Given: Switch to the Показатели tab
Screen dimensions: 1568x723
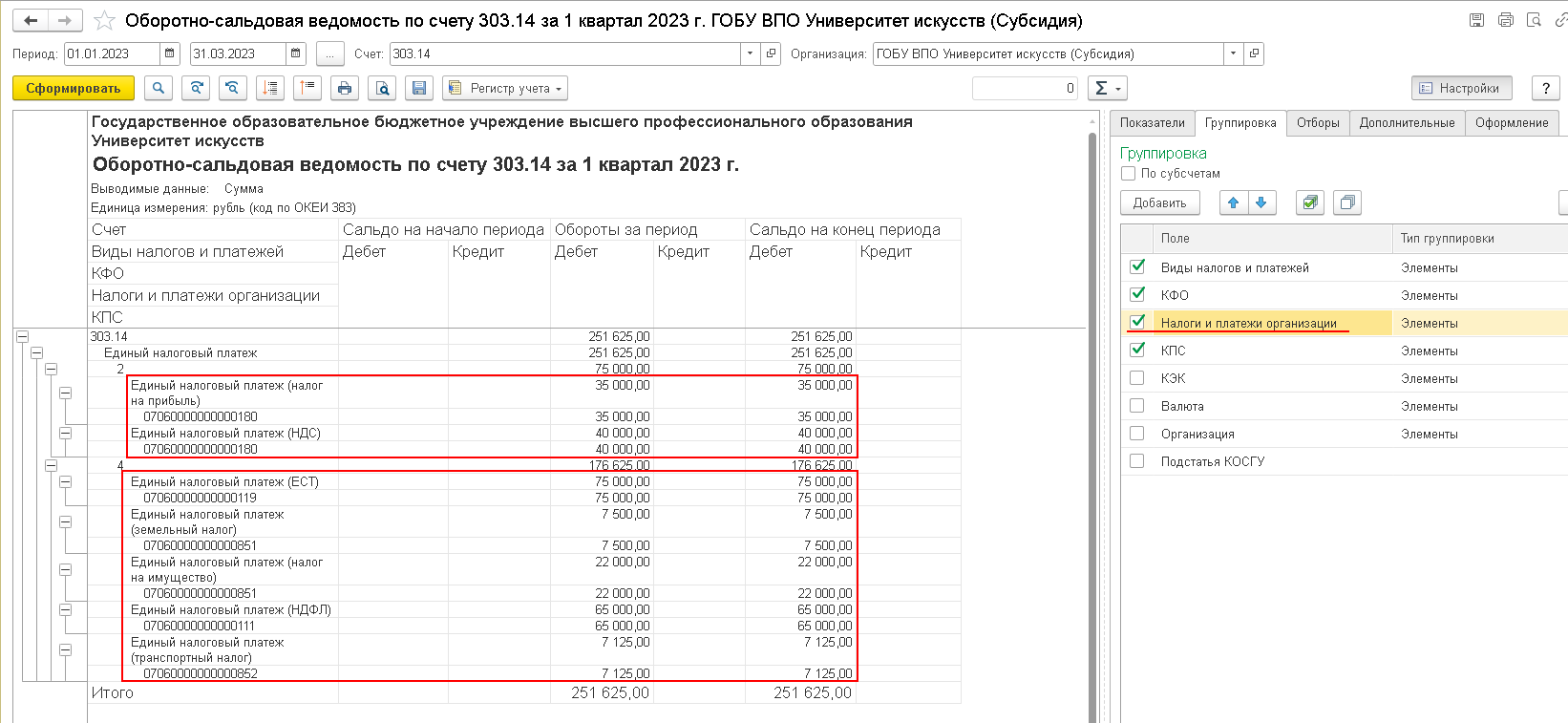Looking at the screenshot, I should [x=1152, y=122].
